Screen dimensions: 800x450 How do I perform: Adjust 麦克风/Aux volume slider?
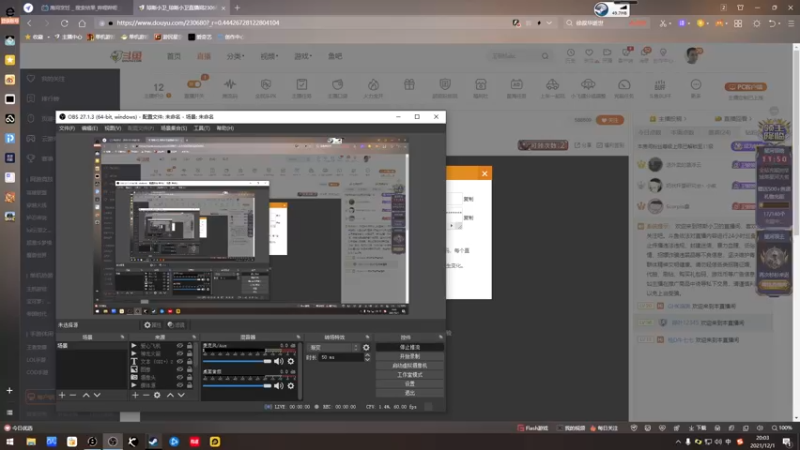(237, 361)
